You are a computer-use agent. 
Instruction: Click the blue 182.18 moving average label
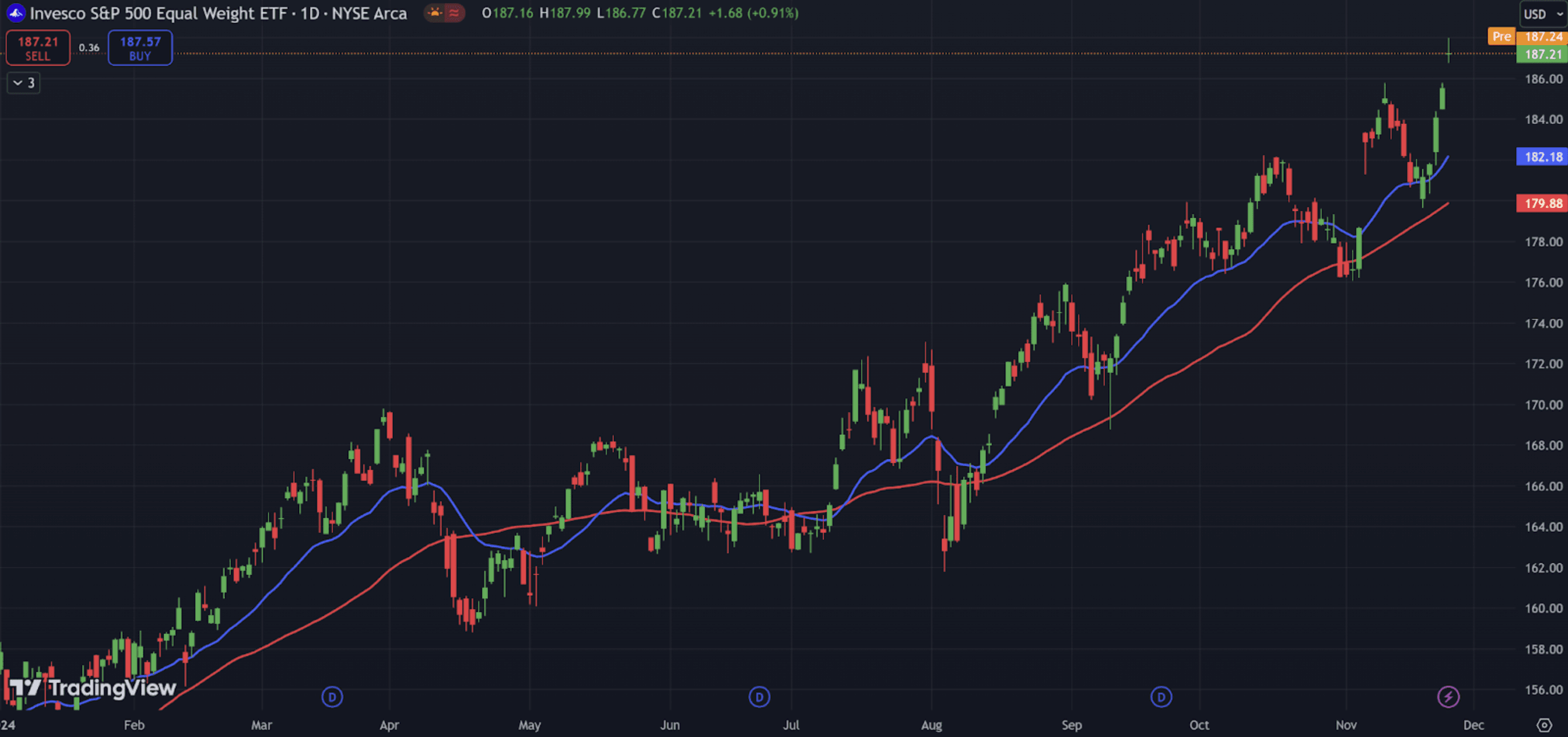point(1542,157)
